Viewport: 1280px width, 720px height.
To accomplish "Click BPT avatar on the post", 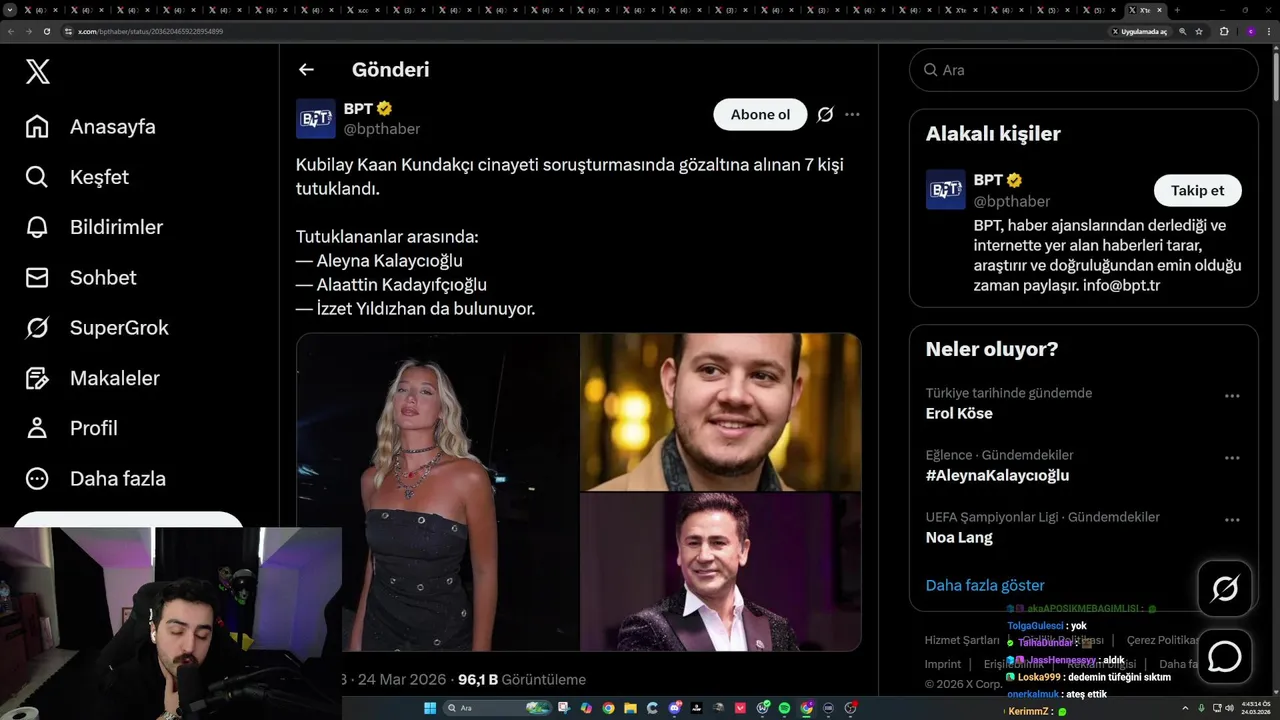I will coord(316,118).
